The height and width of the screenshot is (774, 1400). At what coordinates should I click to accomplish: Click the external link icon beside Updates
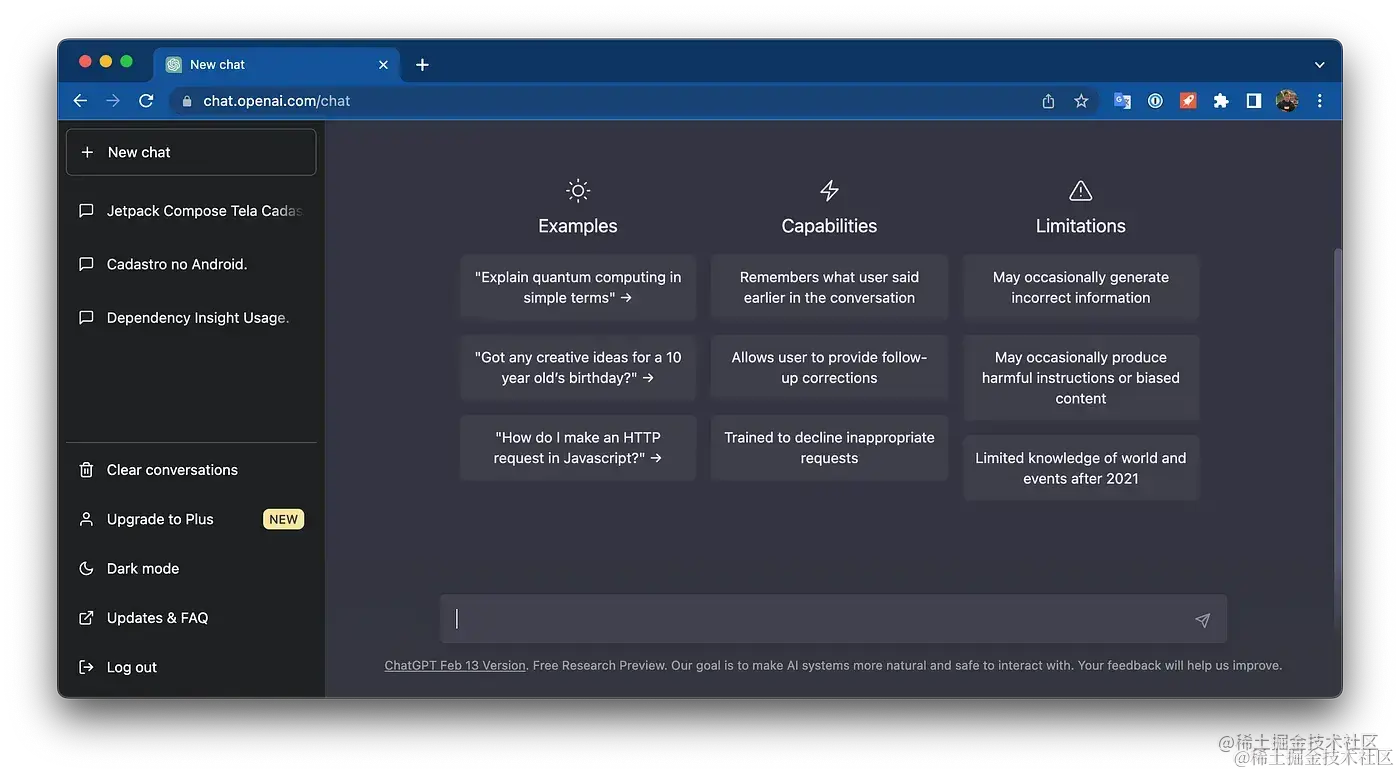click(86, 618)
